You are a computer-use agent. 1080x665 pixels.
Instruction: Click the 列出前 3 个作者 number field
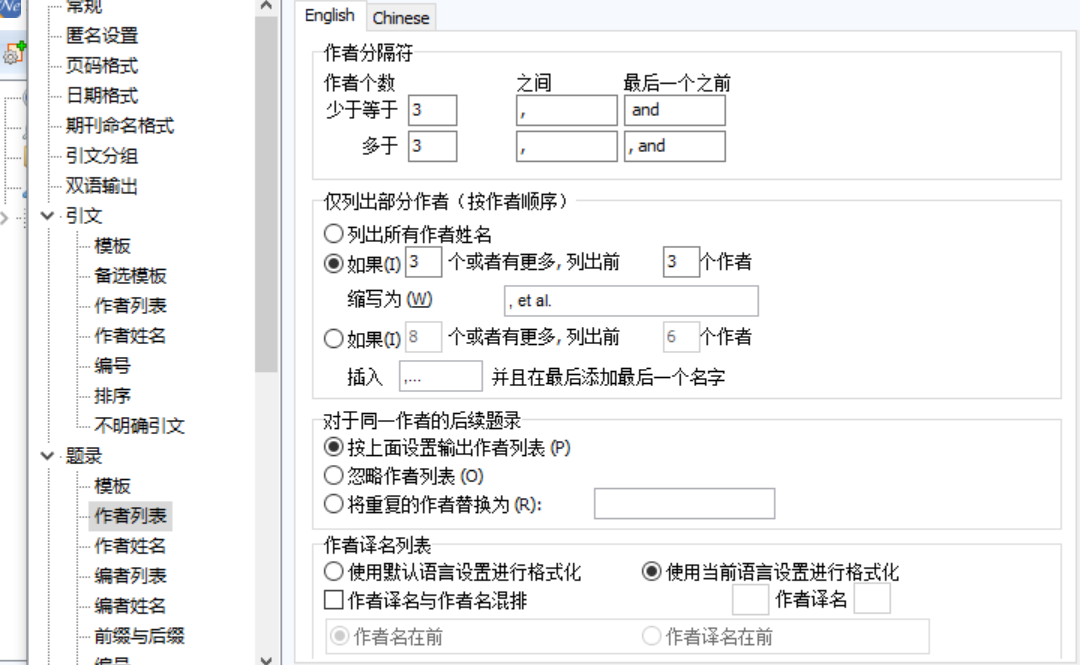[x=681, y=262]
